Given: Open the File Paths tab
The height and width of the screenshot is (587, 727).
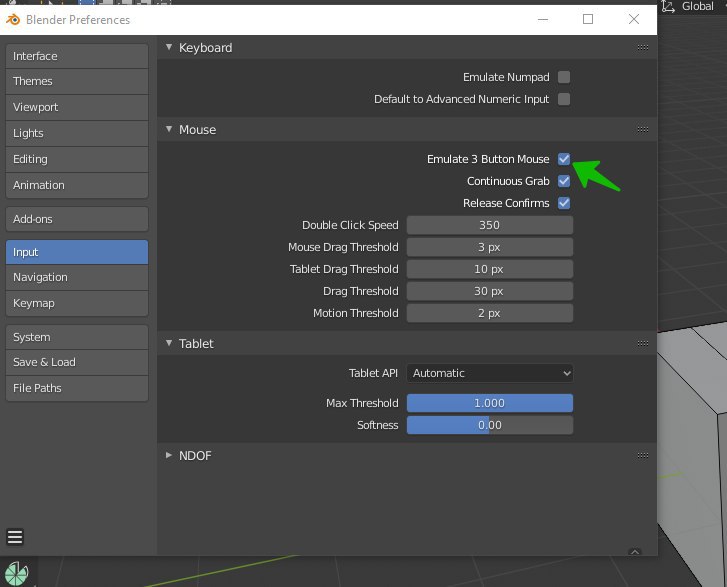Looking at the screenshot, I should [x=77, y=388].
